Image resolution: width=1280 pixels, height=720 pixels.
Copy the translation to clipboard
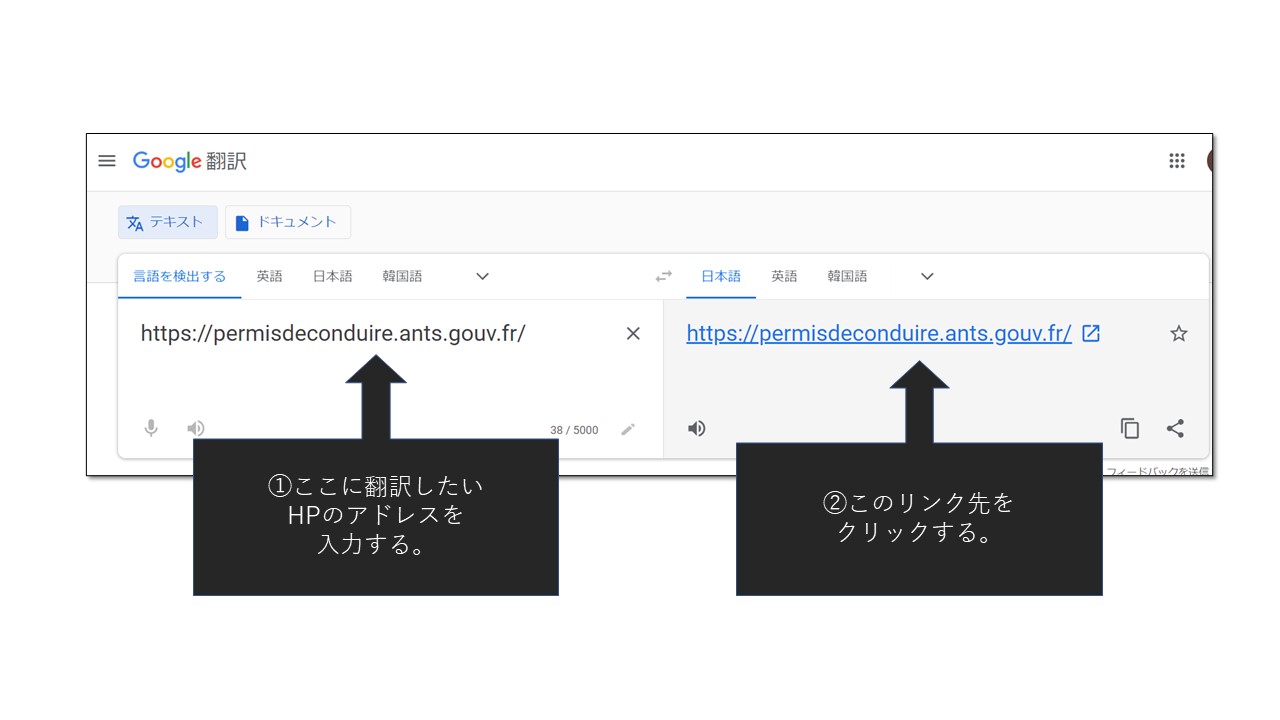[1130, 429]
